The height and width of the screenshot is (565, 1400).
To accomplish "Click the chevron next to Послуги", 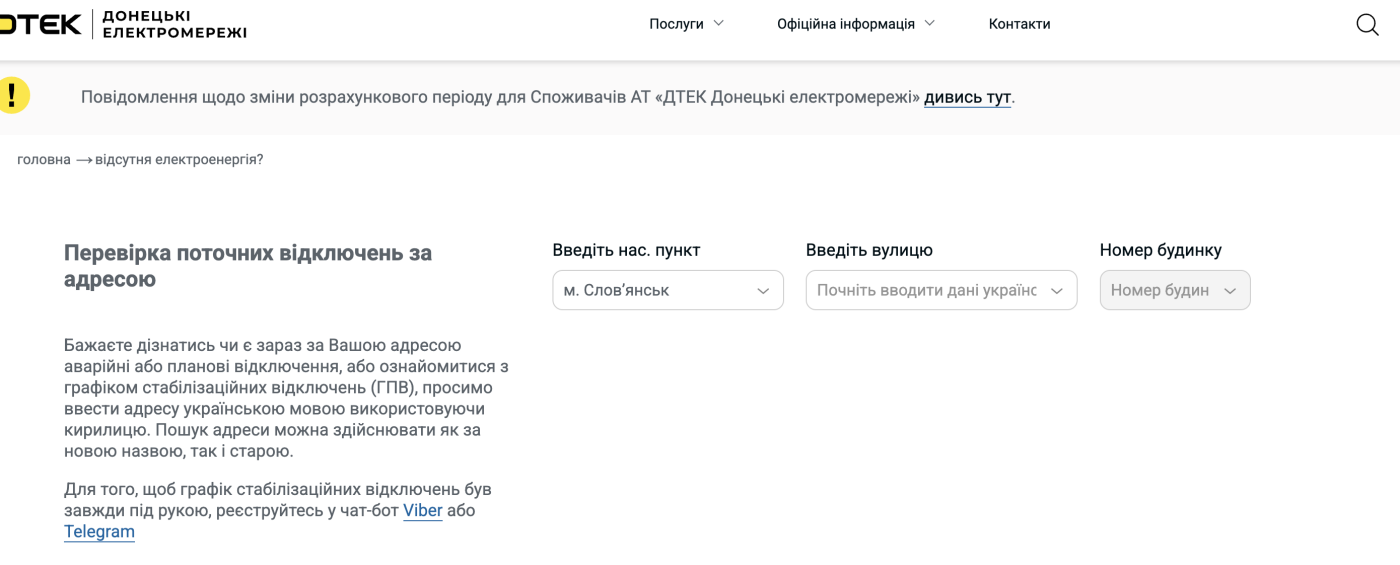I will [718, 24].
